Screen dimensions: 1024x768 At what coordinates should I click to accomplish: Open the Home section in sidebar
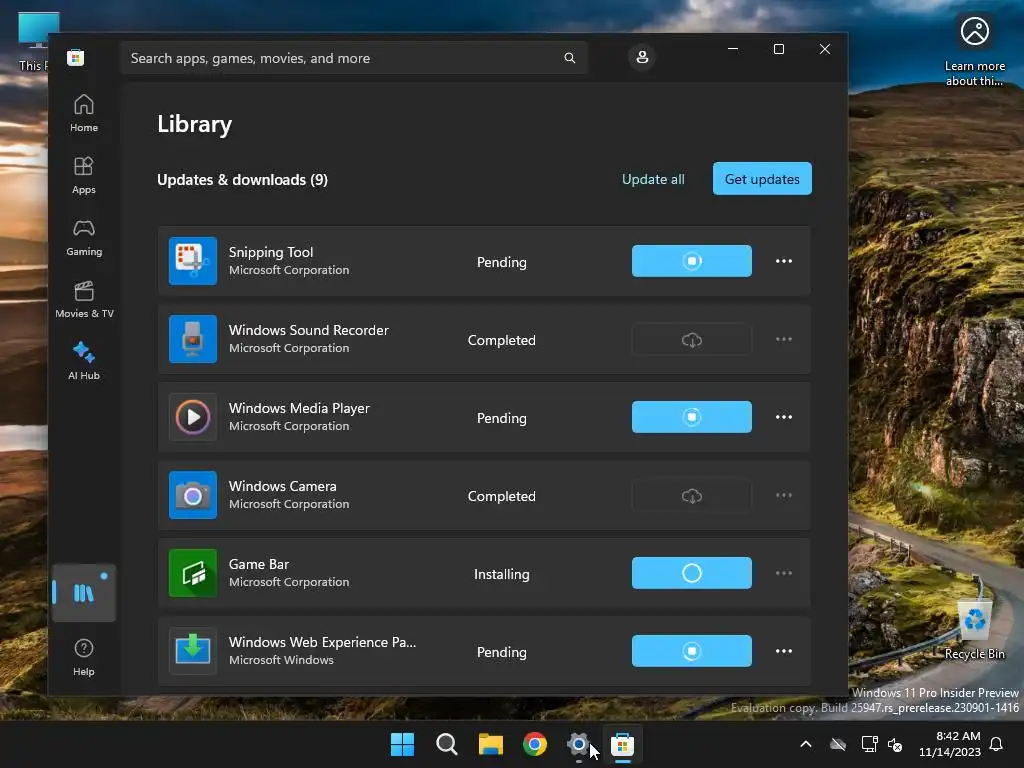click(84, 113)
